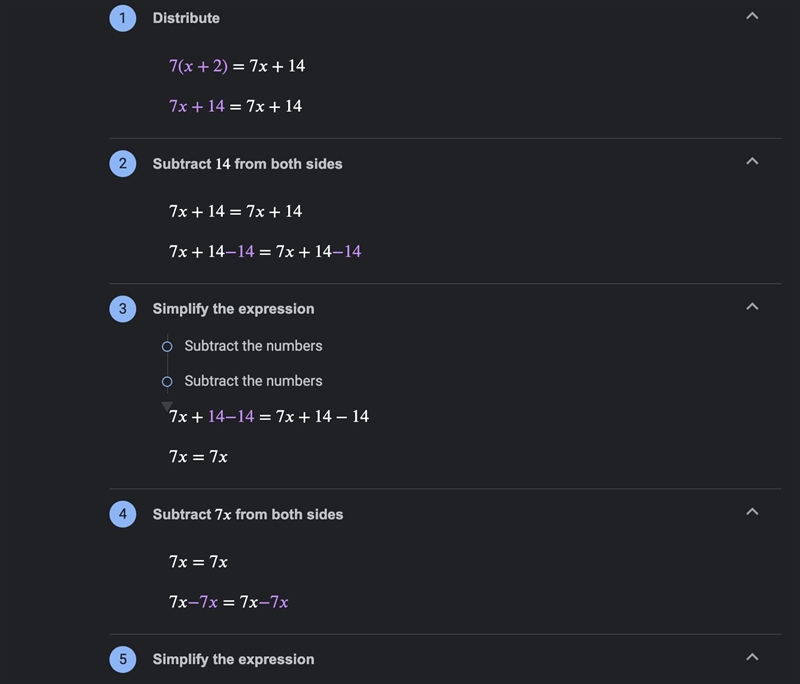Collapse the Subtract 7x from both sides chevron
800x684 pixels.
pos(752,512)
